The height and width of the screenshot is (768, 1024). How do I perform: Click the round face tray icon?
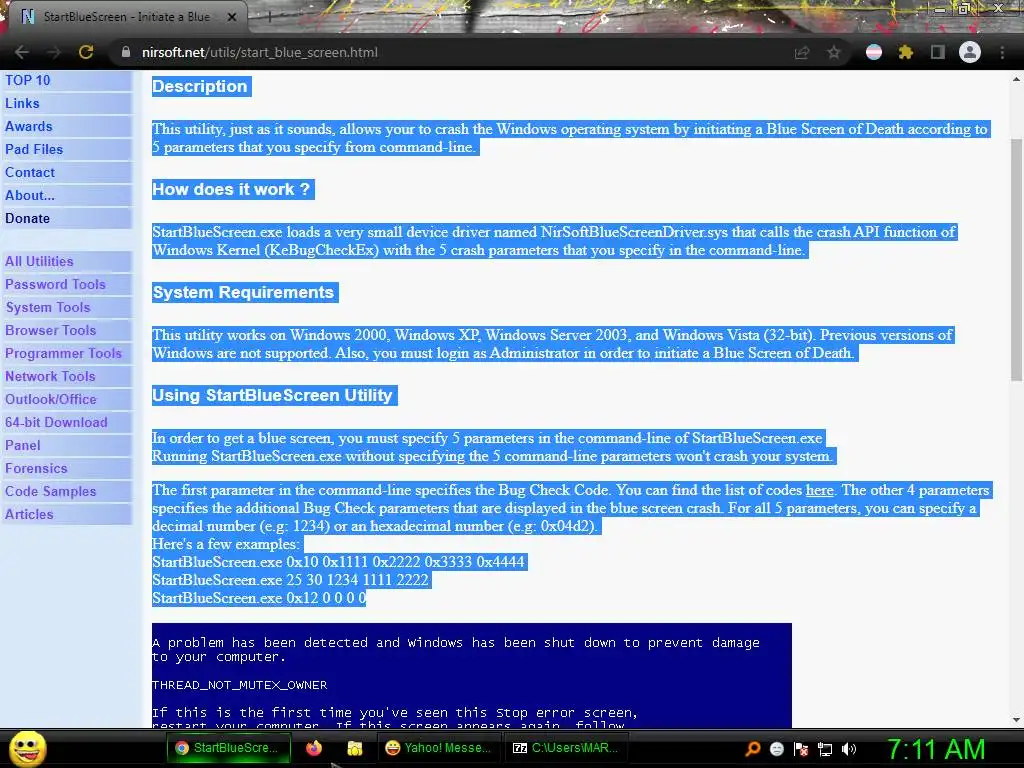point(777,749)
